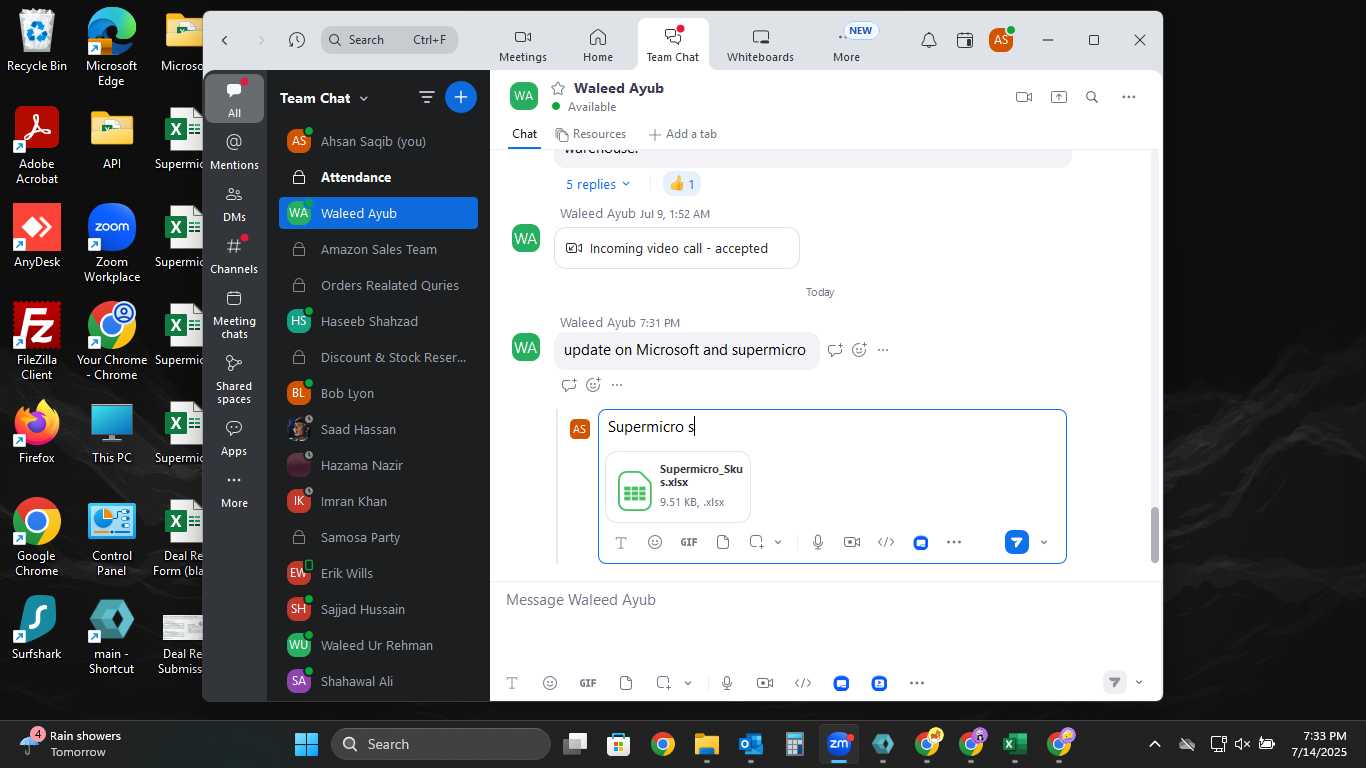Switch to the Home tab
The width and height of the screenshot is (1366, 768).
598,44
